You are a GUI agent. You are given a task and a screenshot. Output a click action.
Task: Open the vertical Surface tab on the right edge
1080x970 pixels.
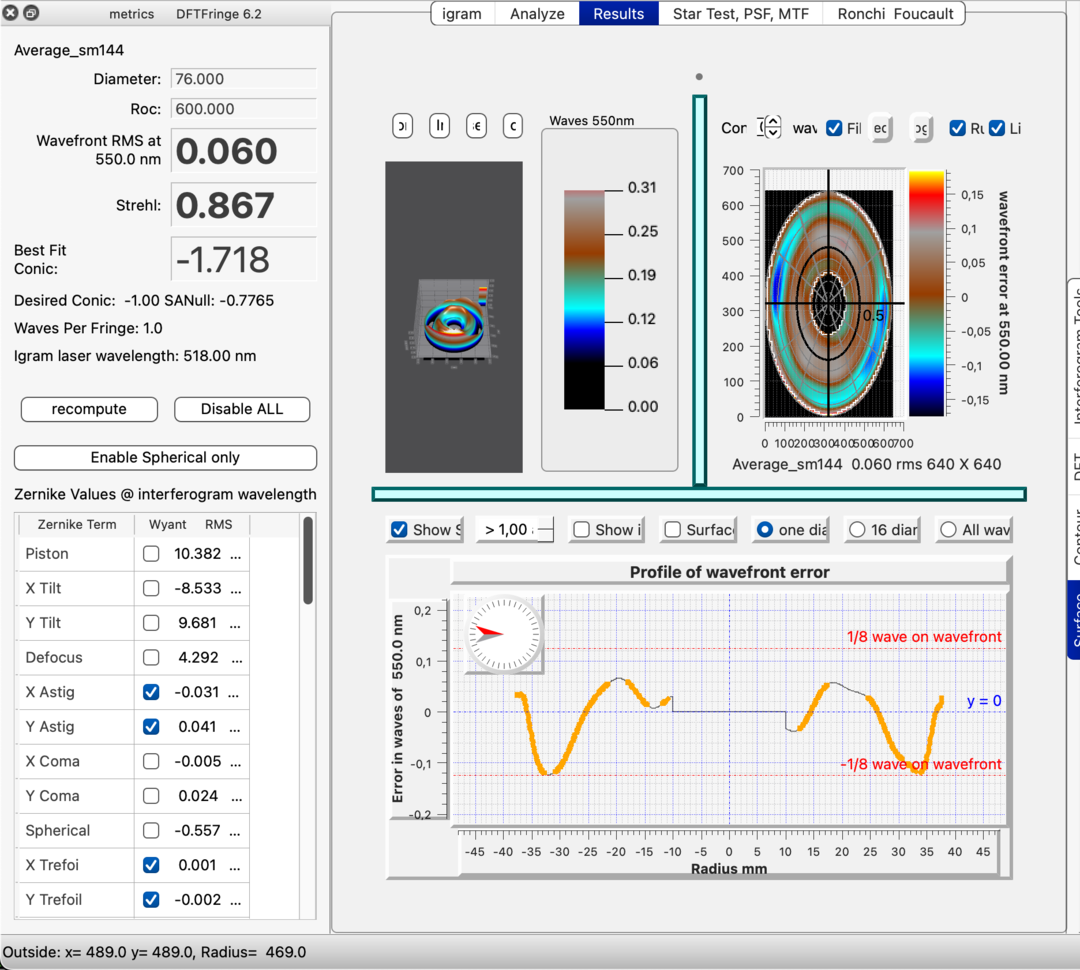coord(1073,615)
